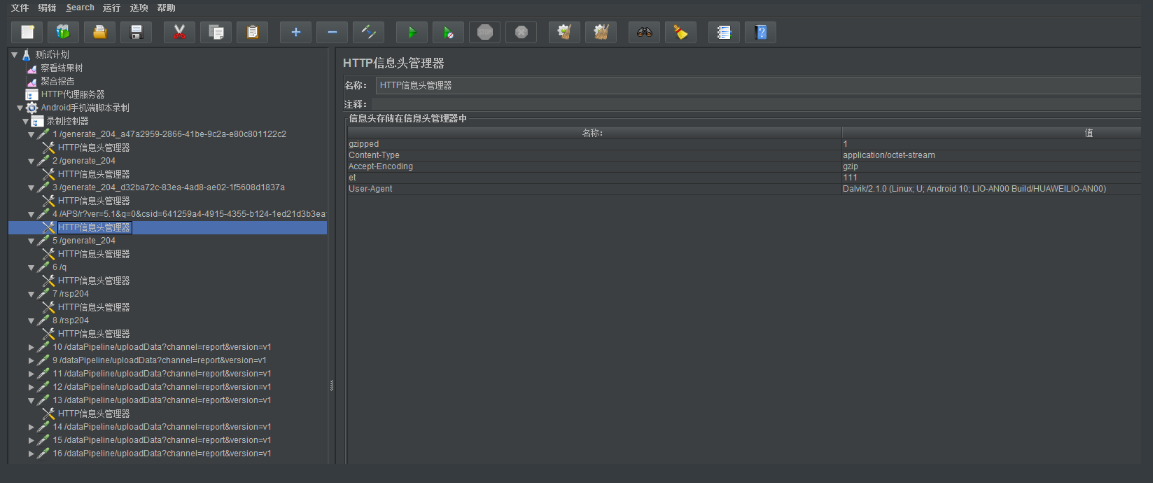Select HTTP信息头管理器 under request 13

[x=94, y=413]
